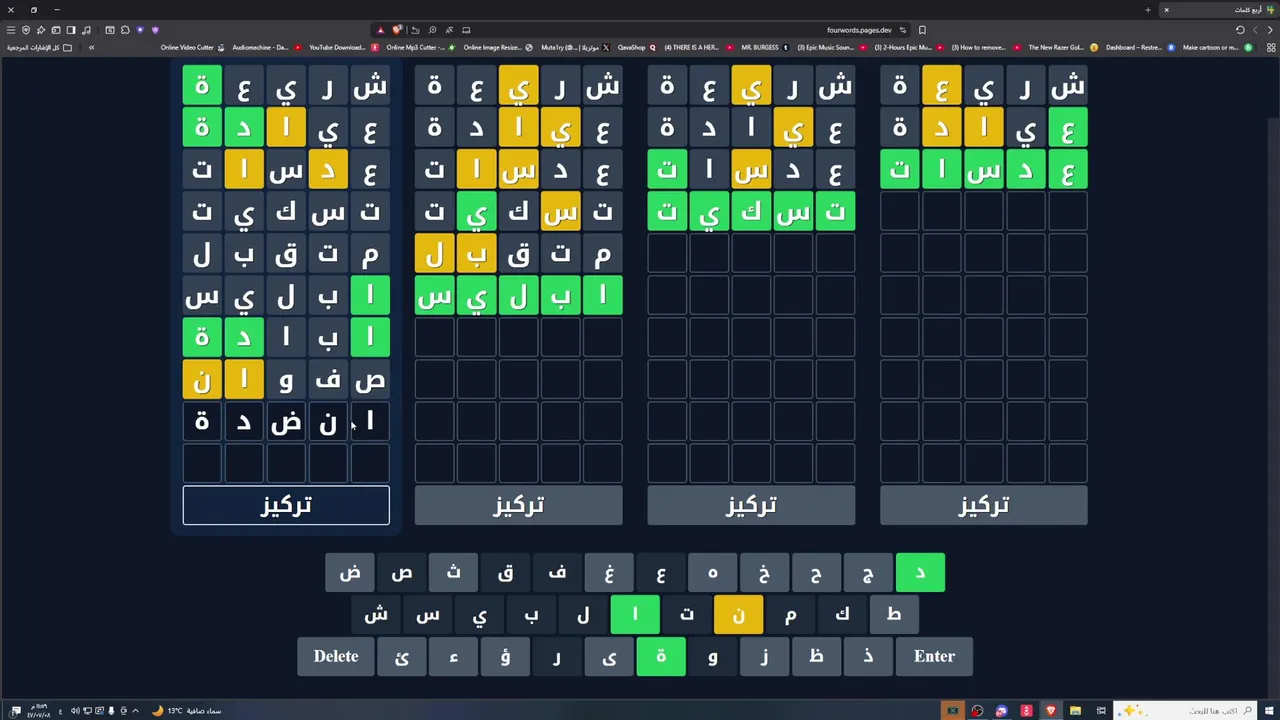This screenshot has height=720, width=1280.
Task: Open the browser hamburger menu
Action: (x=11, y=30)
